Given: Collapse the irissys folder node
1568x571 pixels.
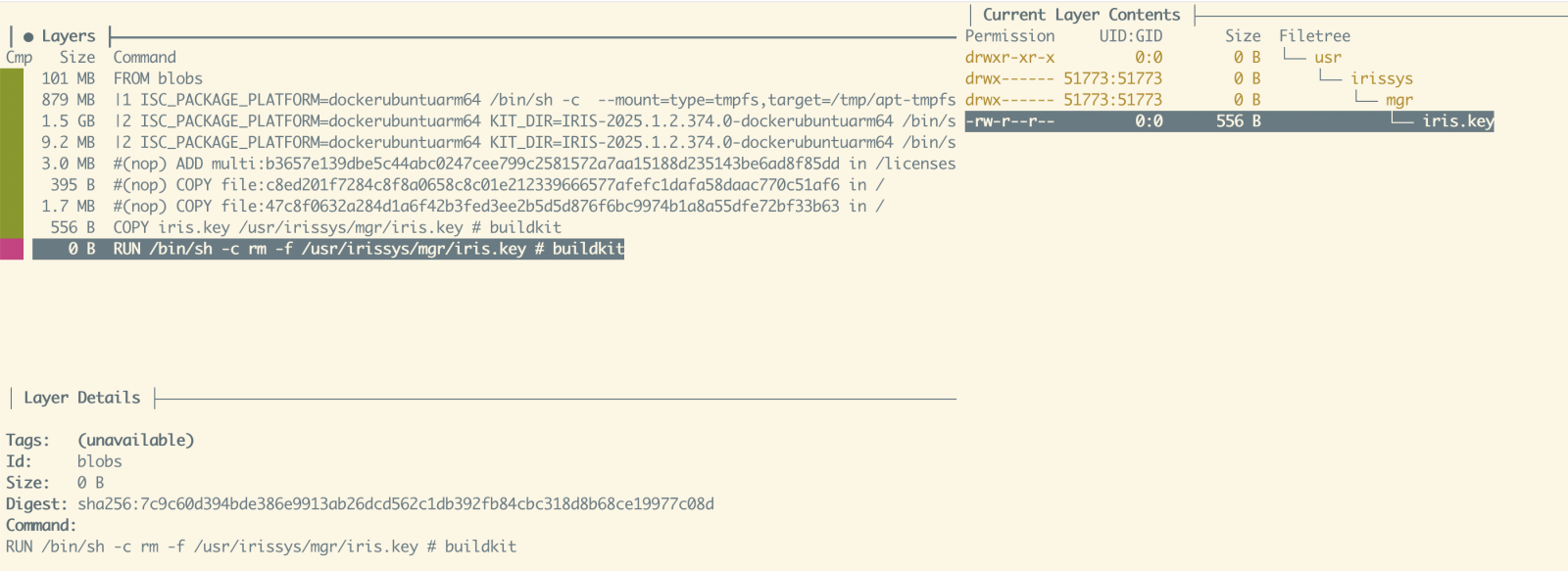Looking at the screenshot, I should 1381,78.
